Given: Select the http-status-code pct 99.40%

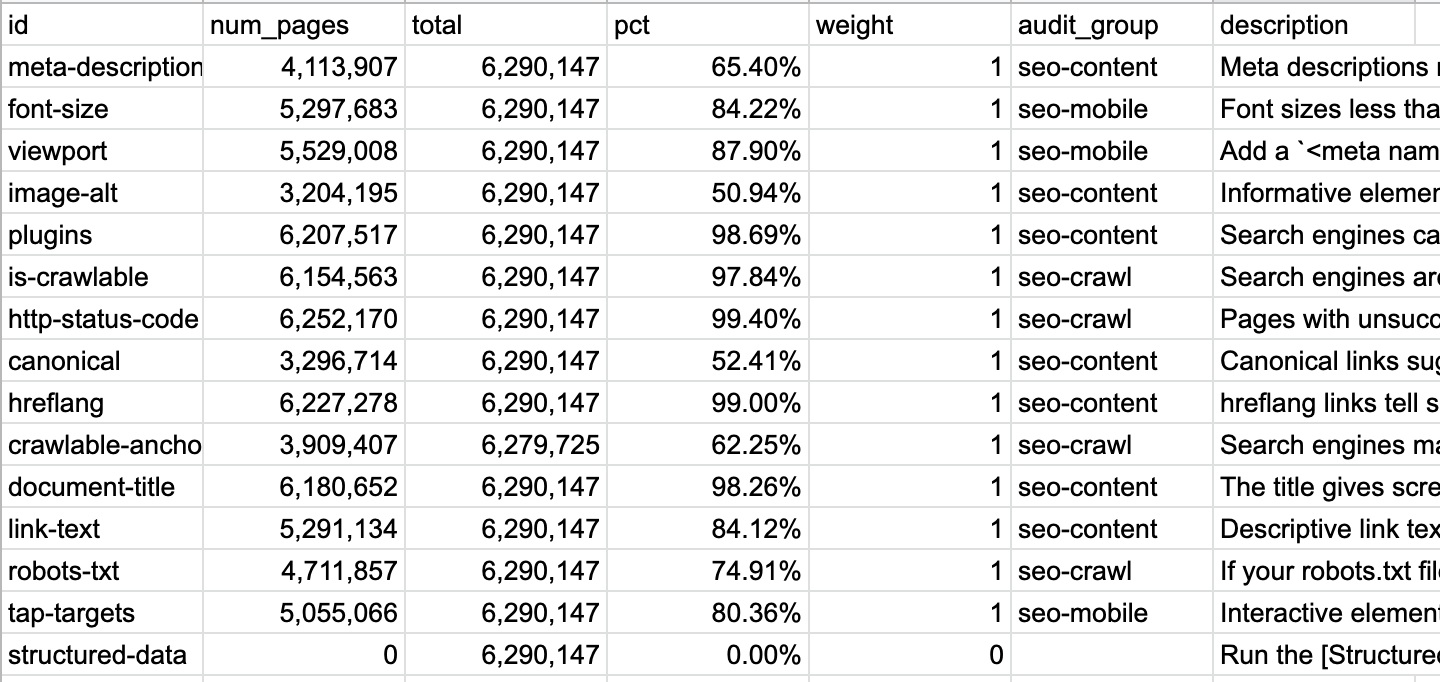Looking at the screenshot, I should coord(708,319).
